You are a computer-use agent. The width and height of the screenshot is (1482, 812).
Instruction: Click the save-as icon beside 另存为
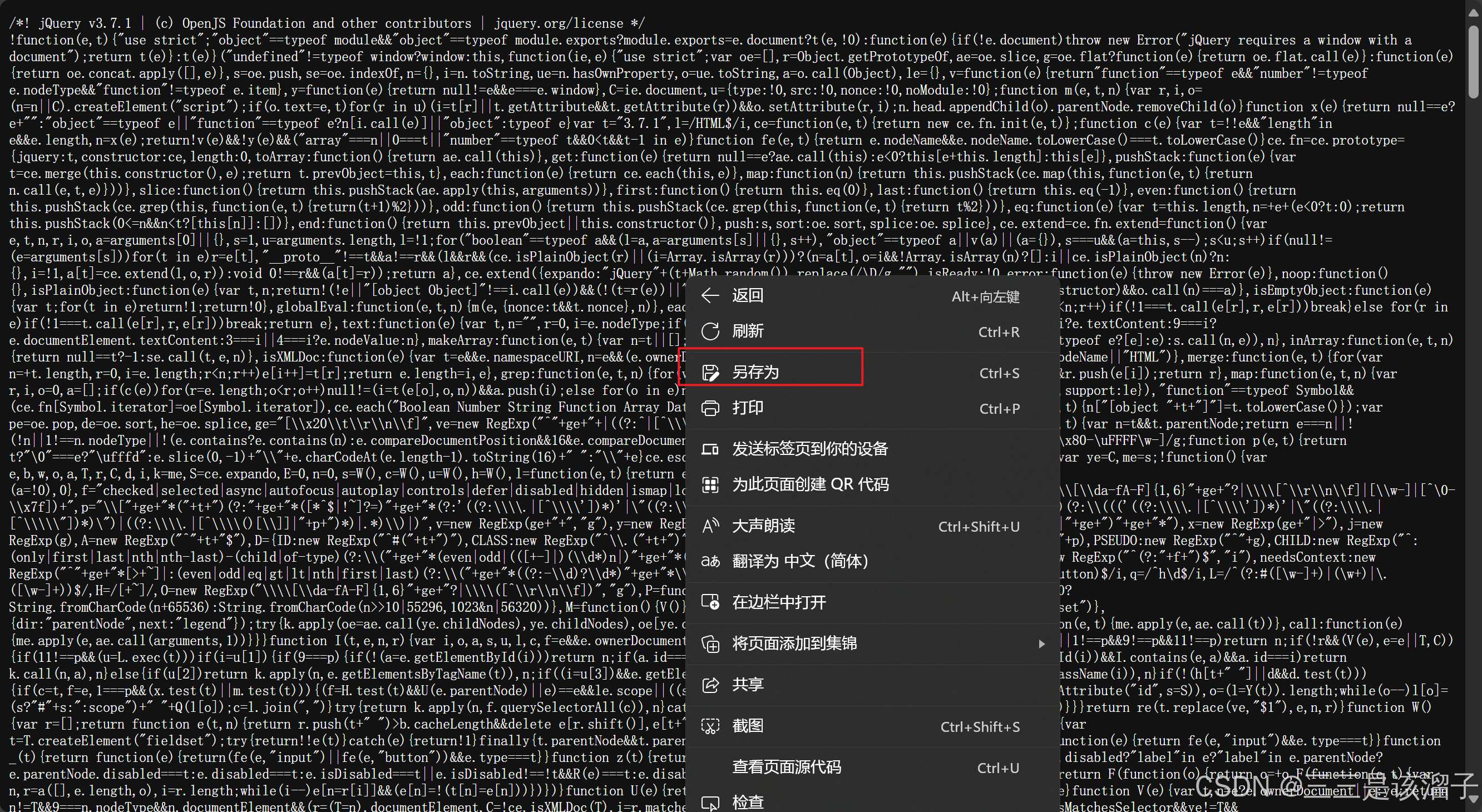[x=710, y=373]
